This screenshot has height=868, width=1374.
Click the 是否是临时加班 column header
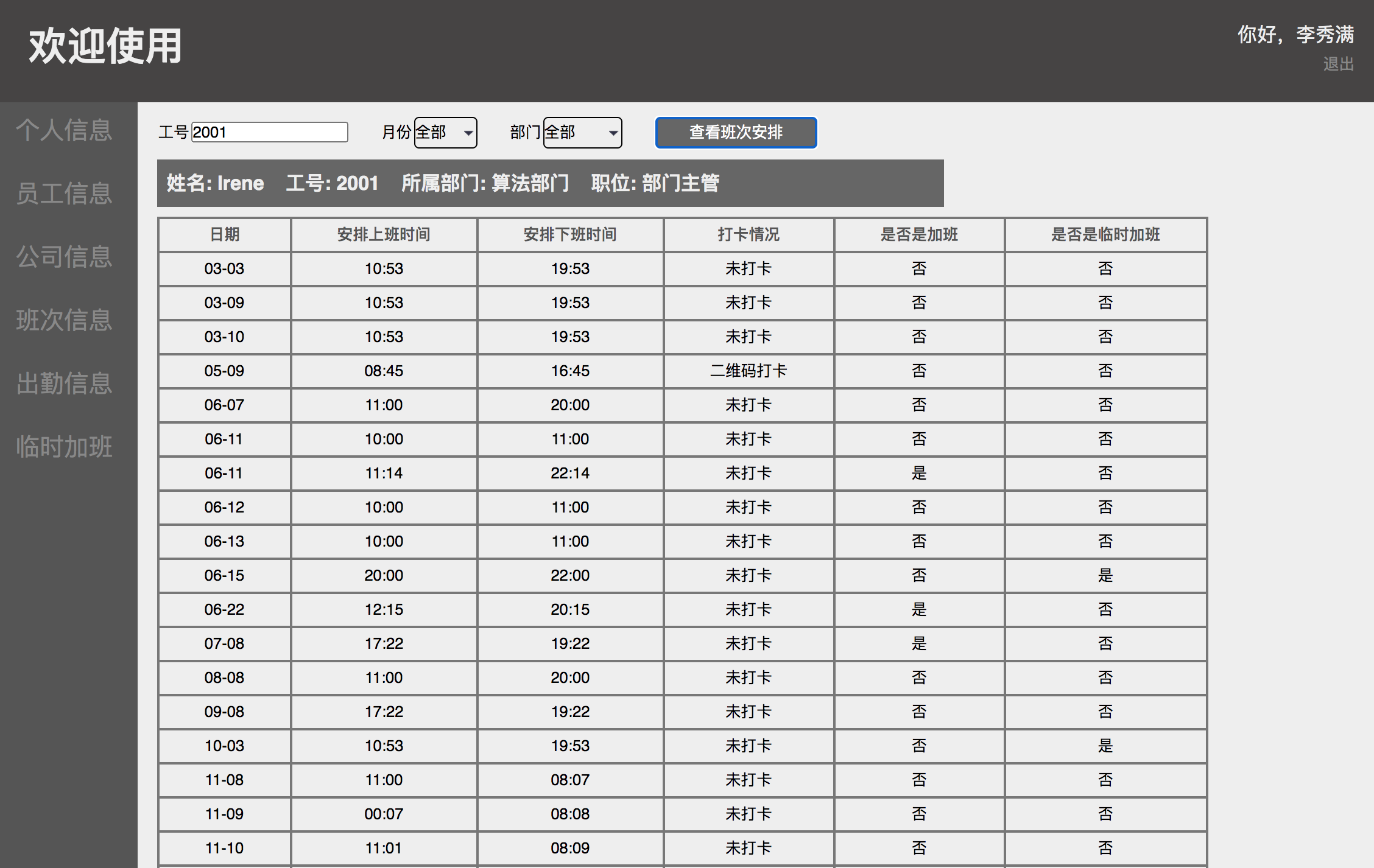pyautogui.click(x=1105, y=234)
